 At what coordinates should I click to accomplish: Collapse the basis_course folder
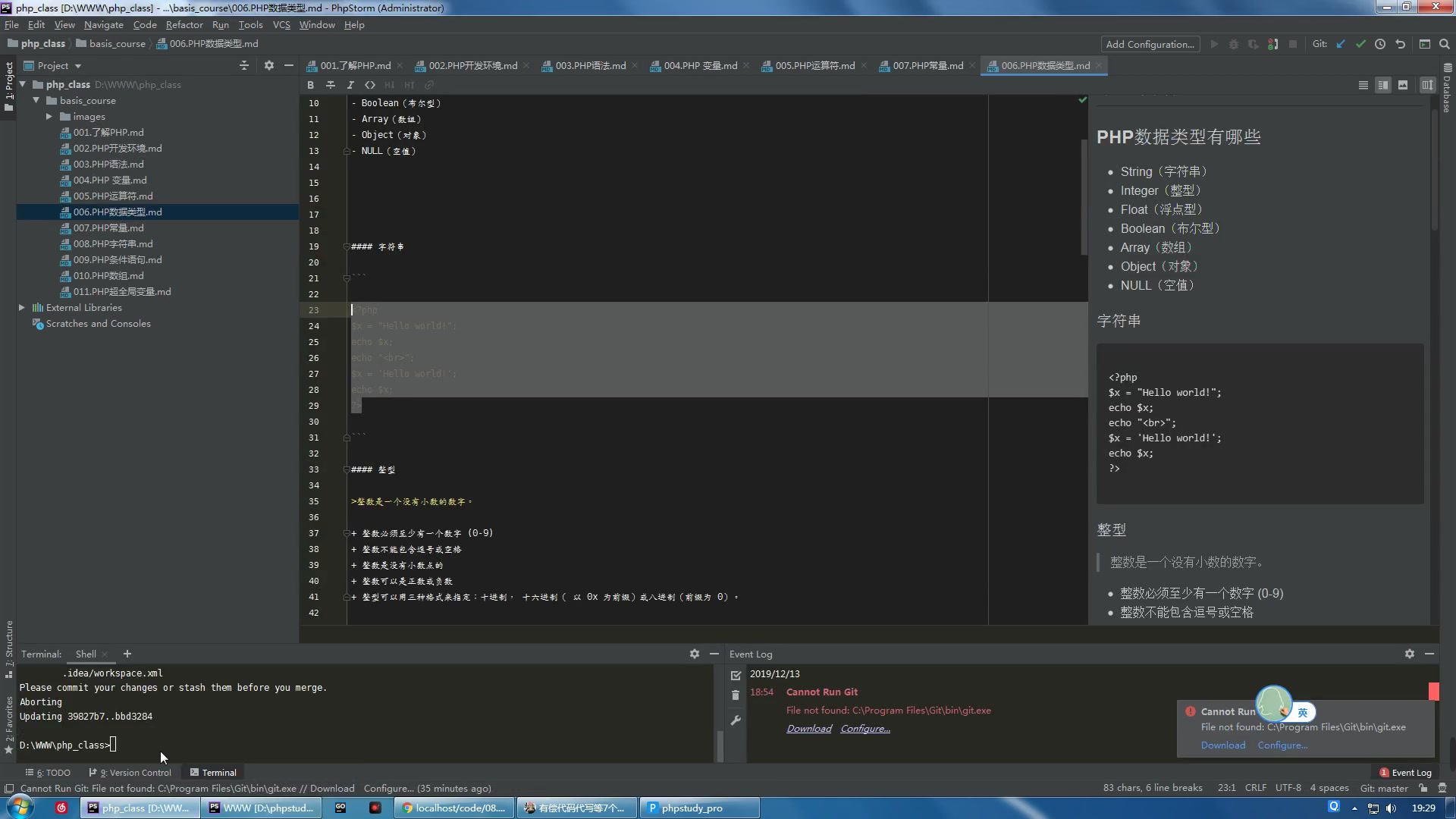[x=36, y=101]
